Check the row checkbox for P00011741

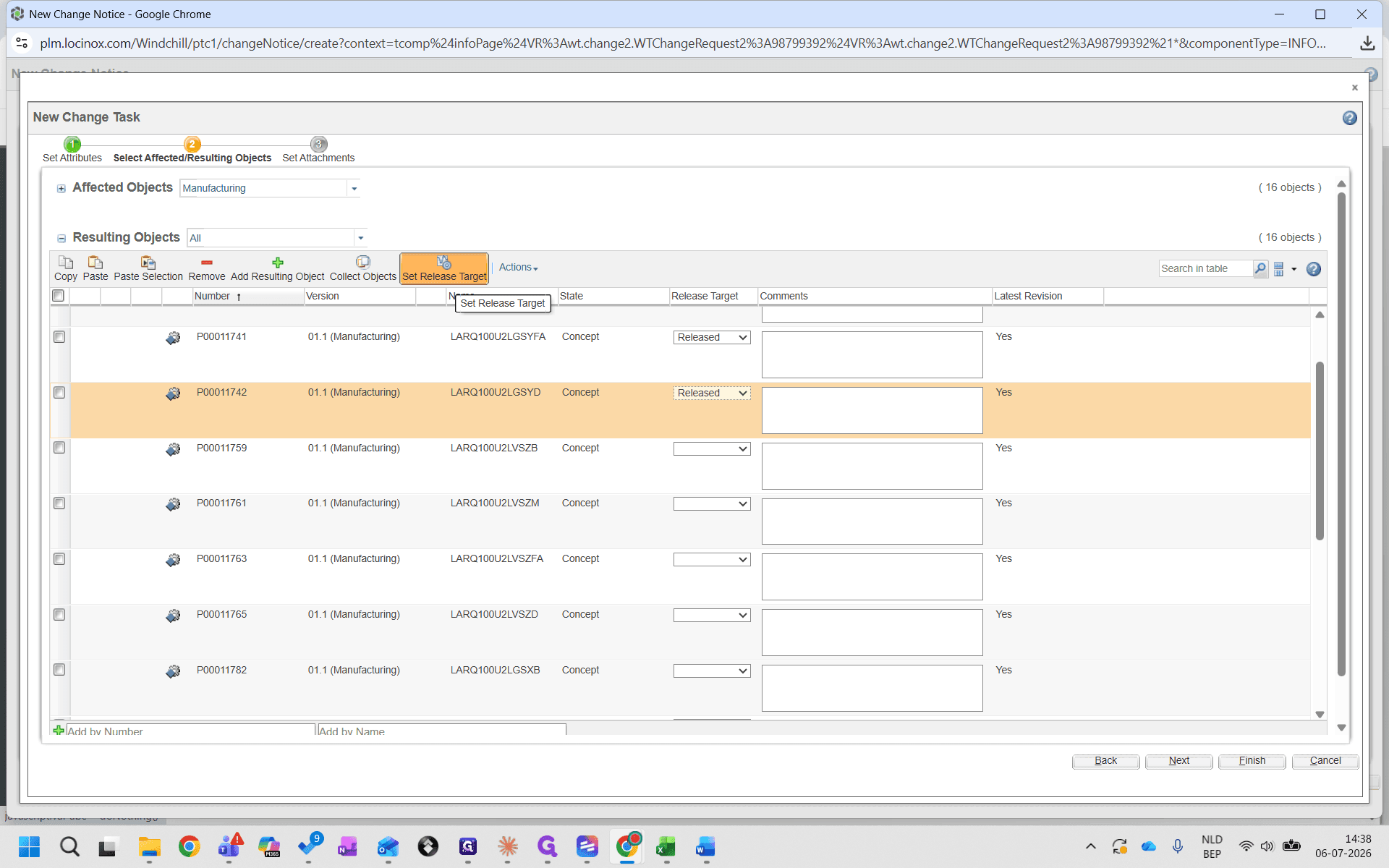click(59, 337)
